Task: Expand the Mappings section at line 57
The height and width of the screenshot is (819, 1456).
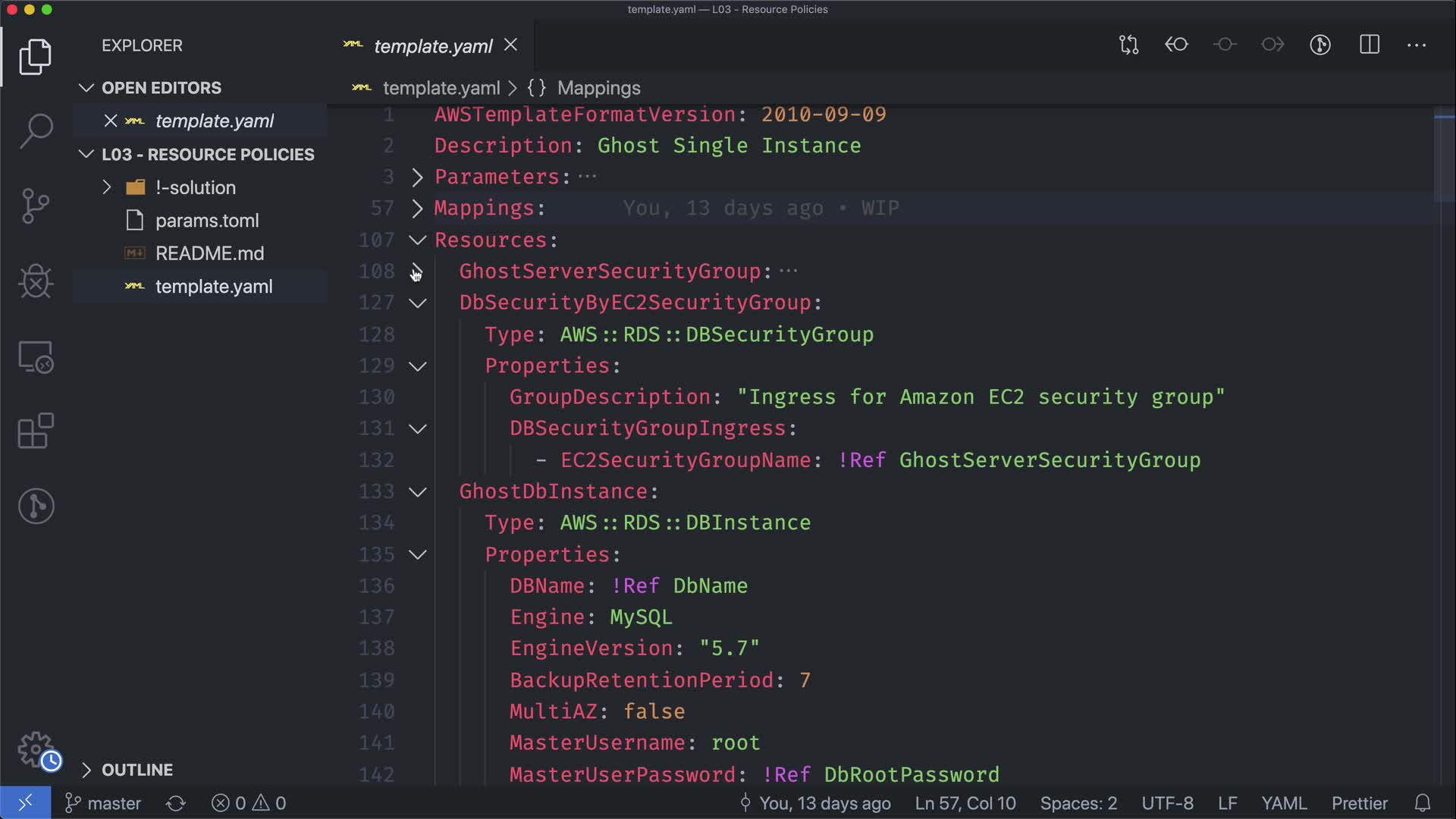Action: click(417, 209)
